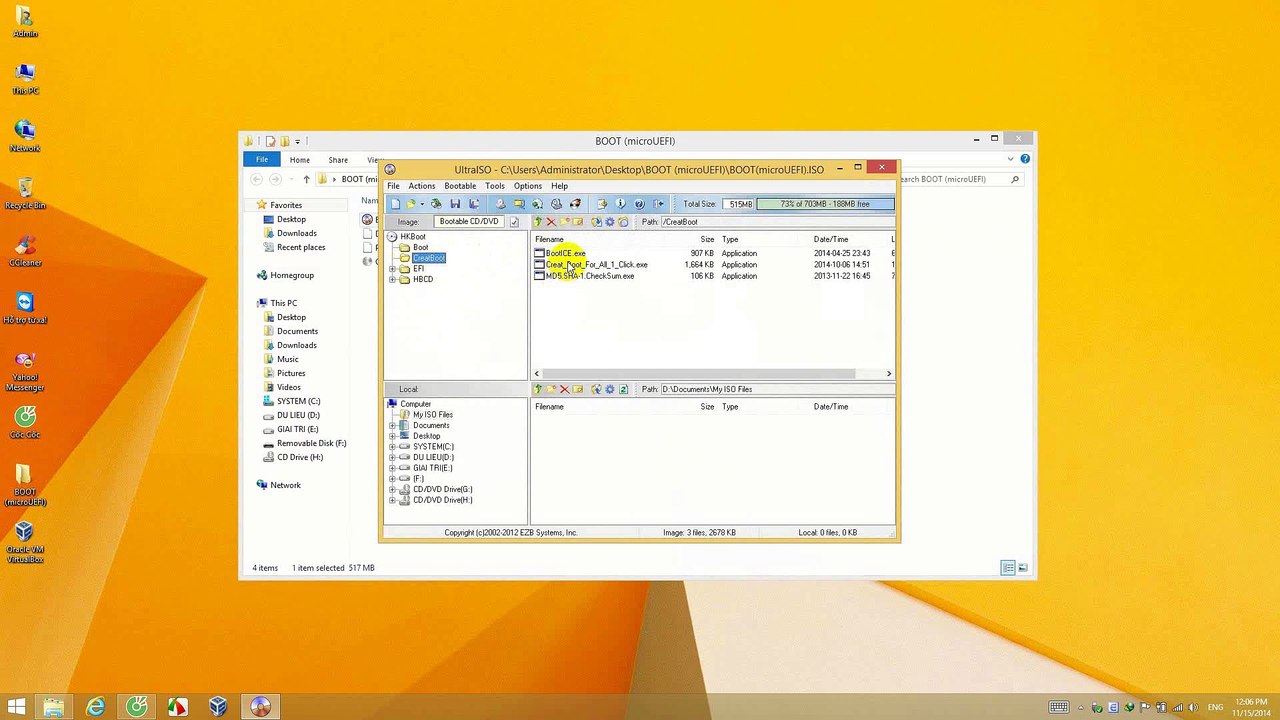
Task: Click the Rename icon in Image pane toolbar
Action: point(577,222)
